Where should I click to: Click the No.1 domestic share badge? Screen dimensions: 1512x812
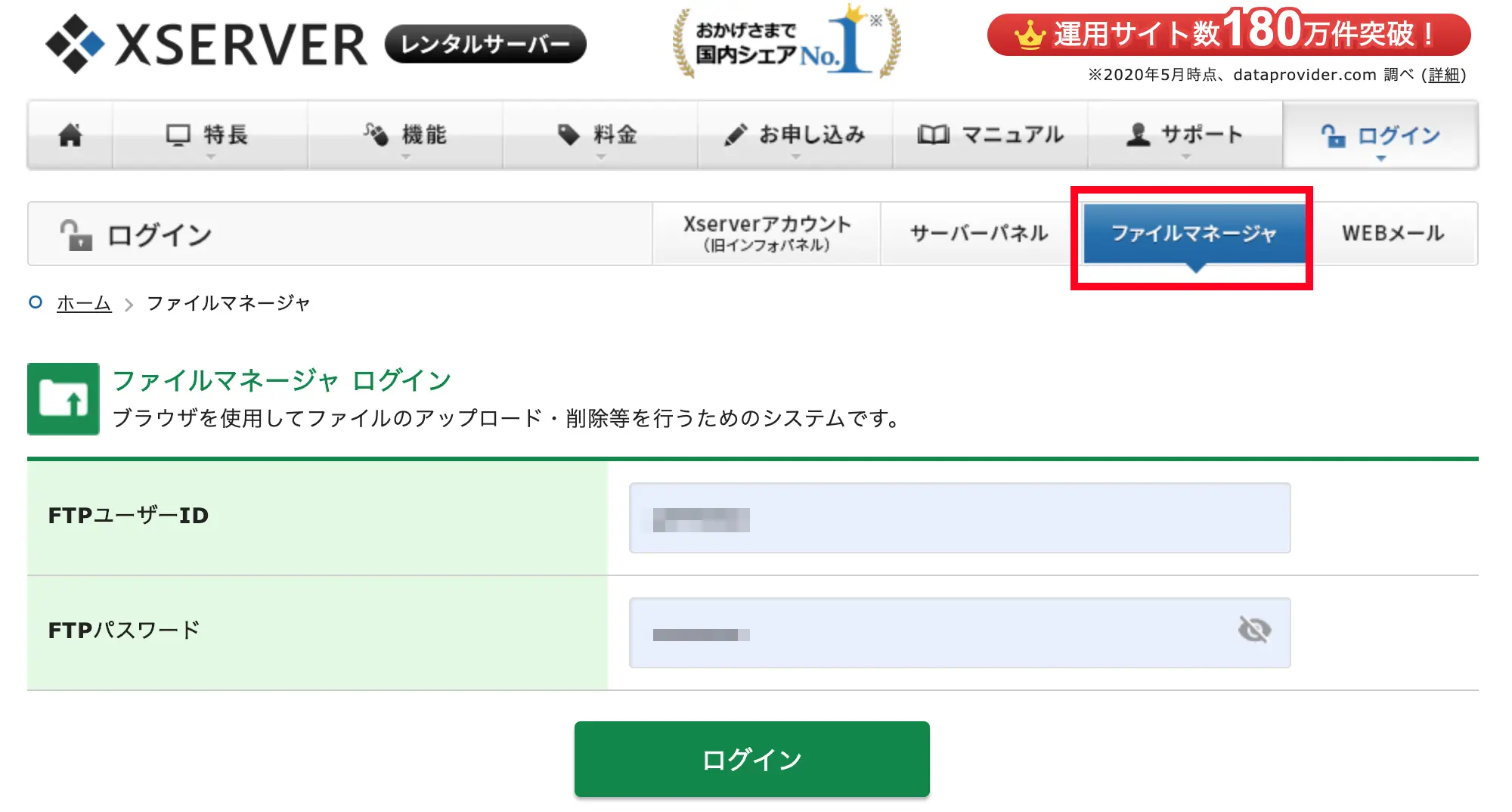click(786, 42)
